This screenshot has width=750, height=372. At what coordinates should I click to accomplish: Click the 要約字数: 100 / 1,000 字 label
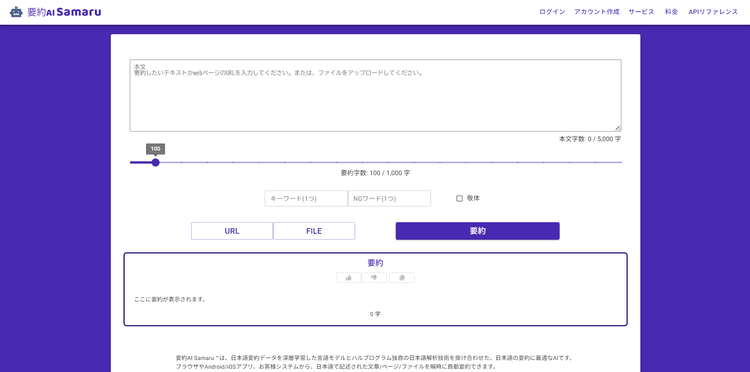[x=375, y=173]
